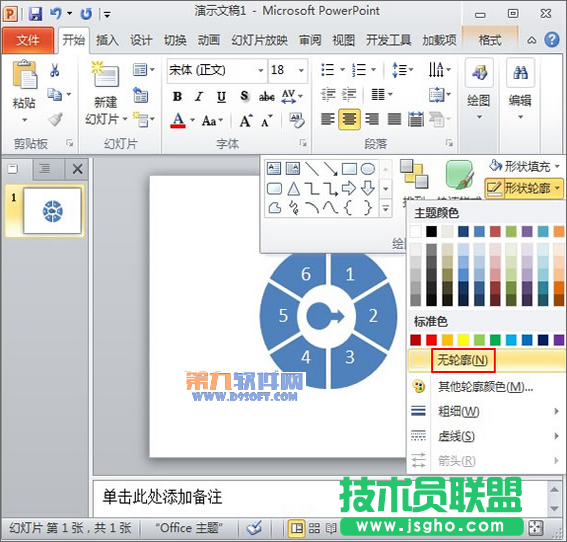Toggle Bold formatting
Viewport: 567px width, 542px height.
(177, 97)
